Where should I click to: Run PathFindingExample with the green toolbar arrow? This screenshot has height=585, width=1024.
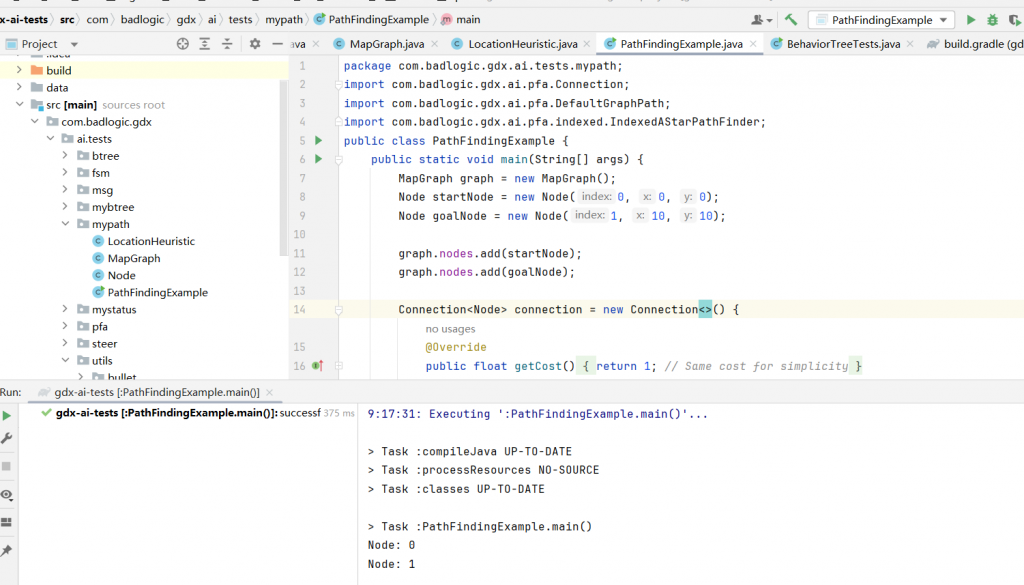tap(970, 20)
